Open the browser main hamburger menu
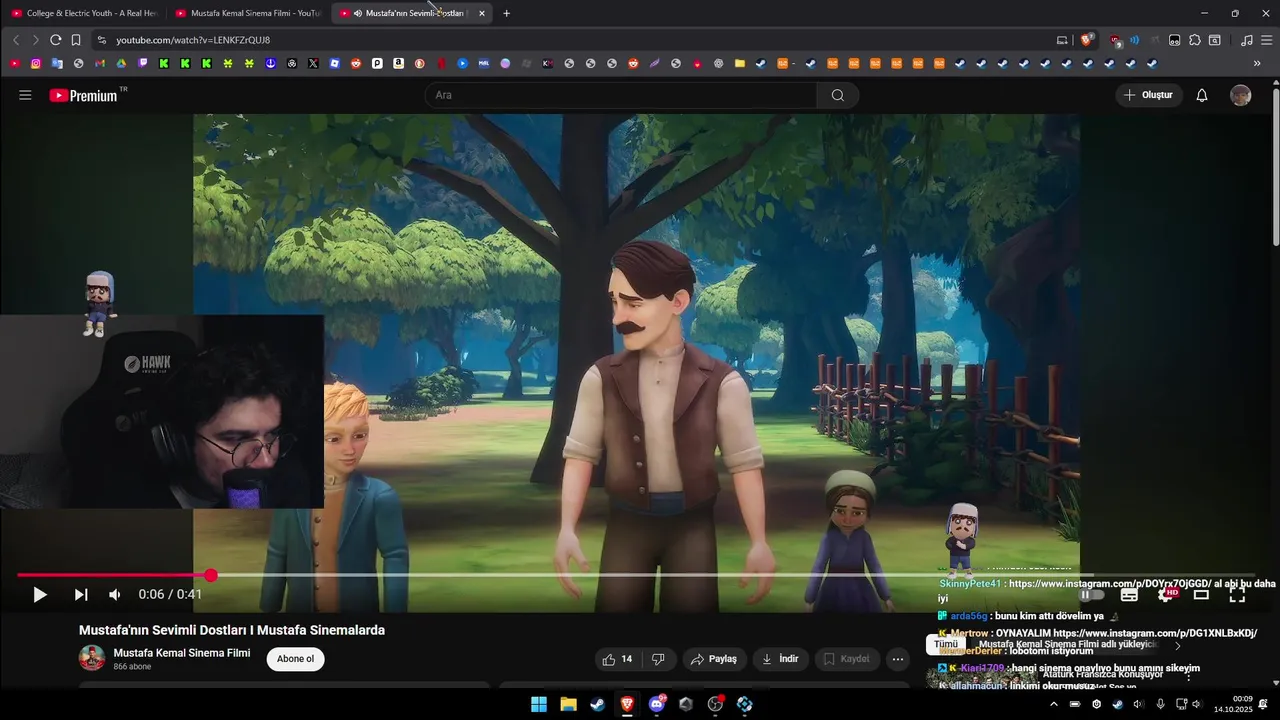1280x720 pixels. 1267,40
